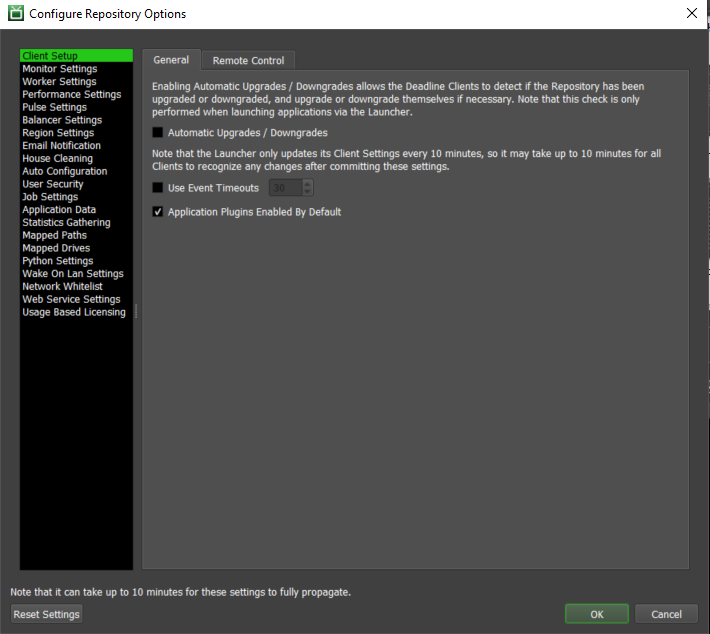Image resolution: width=710 pixels, height=634 pixels.
Task: Select Balancer Settings in the list
Action: (76, 120)
